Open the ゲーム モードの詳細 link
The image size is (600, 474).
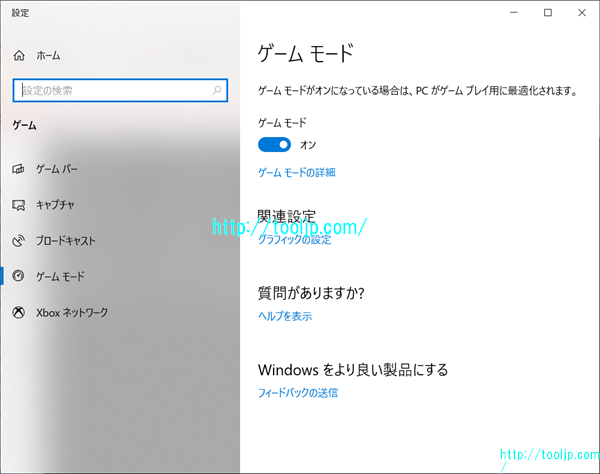click(x=297, y=173)
